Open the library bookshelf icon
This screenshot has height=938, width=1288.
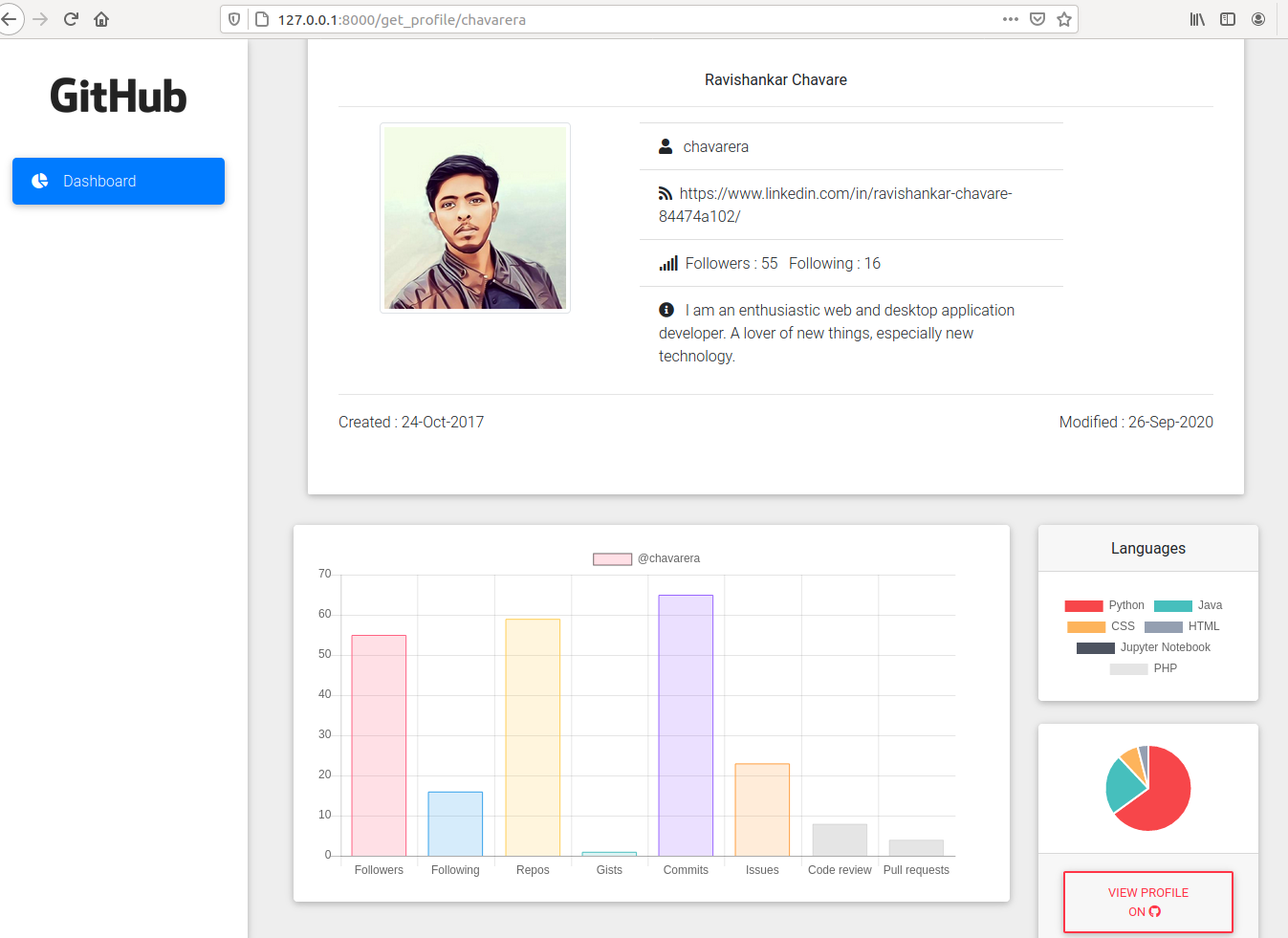click(x=1197, y=19)
